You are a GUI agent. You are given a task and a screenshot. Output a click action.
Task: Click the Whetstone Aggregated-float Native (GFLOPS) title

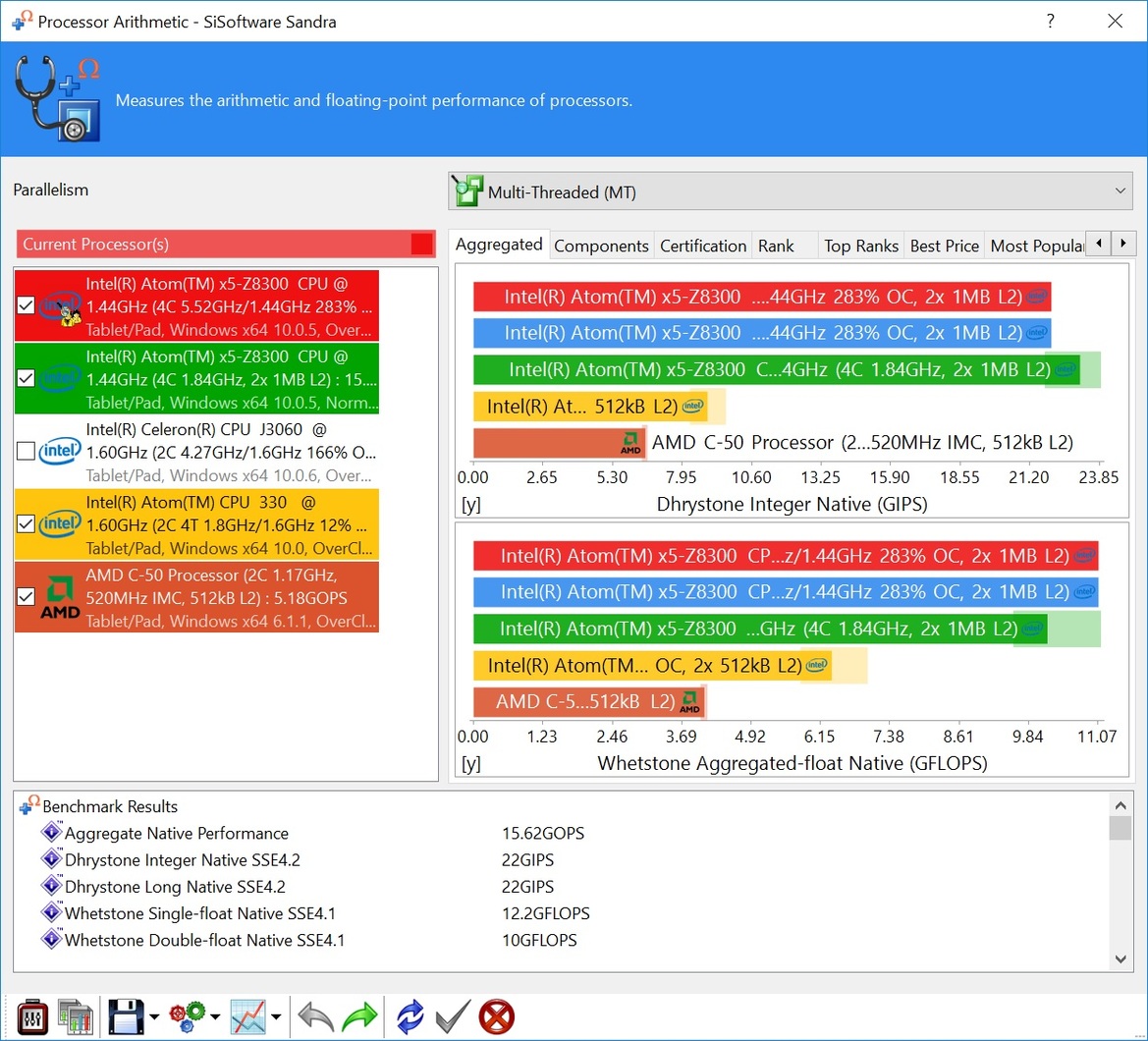tap(793, 763)
